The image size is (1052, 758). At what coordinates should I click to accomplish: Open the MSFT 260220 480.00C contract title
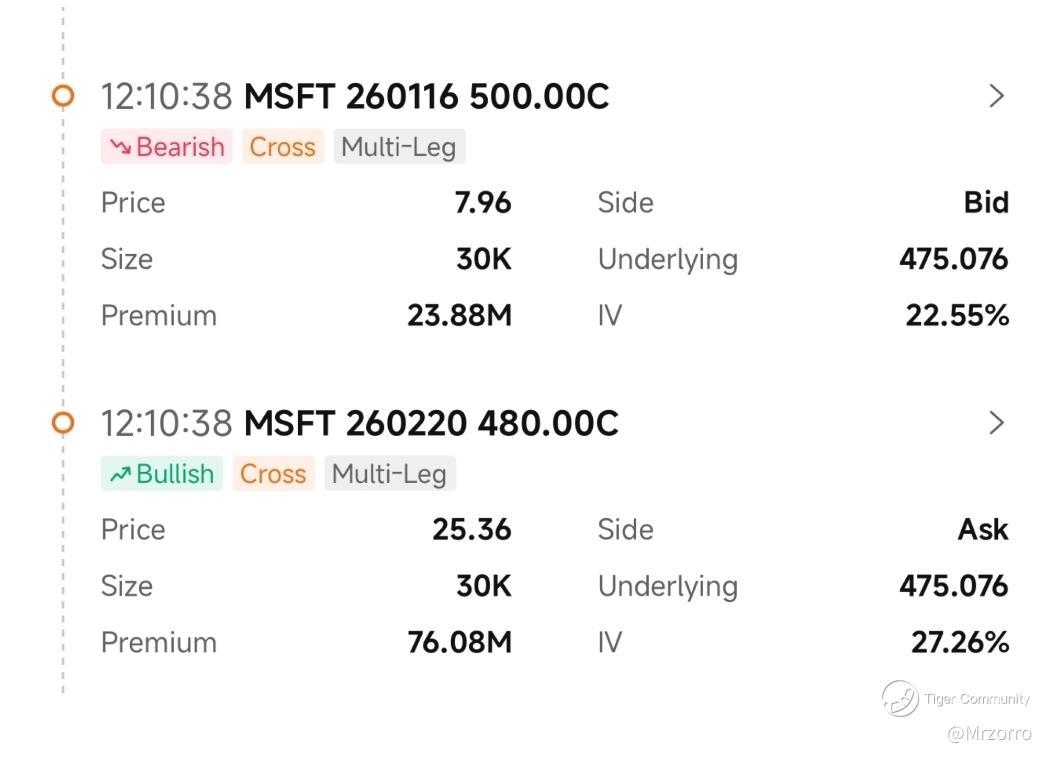[x=431, y=423]
